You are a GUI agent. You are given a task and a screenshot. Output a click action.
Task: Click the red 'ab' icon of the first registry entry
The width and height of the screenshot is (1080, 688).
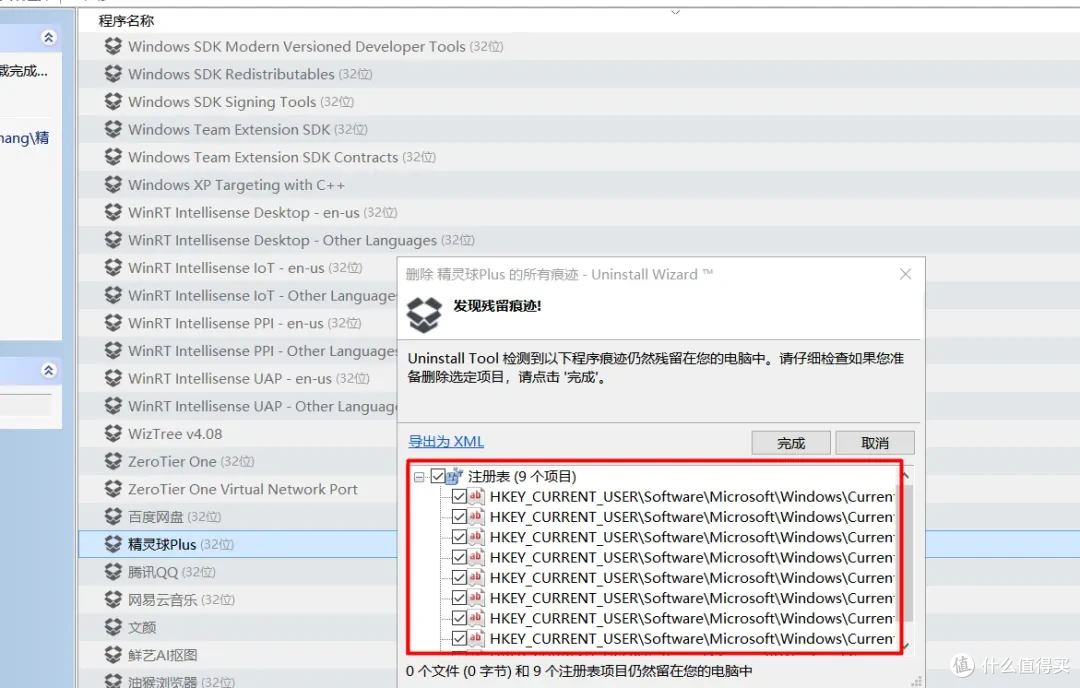476,496
